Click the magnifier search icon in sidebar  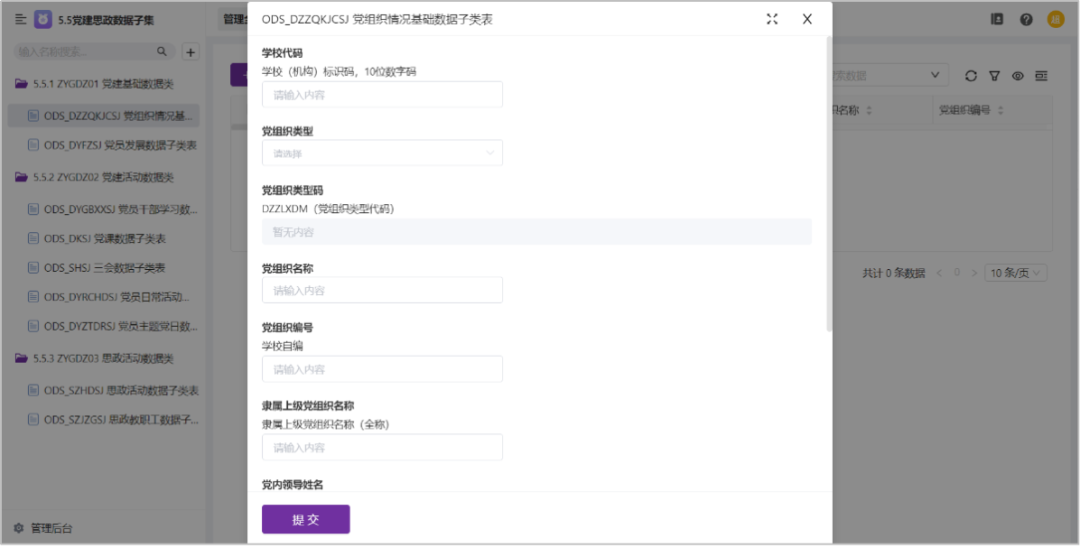pyautogui.click(x=162, y=52)
